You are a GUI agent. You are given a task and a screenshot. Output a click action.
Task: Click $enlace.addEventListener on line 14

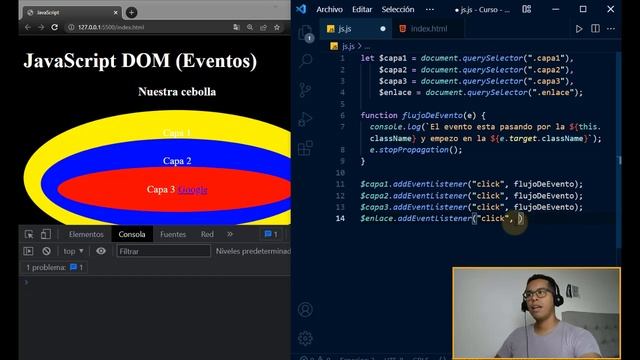(x=416, y=218)
